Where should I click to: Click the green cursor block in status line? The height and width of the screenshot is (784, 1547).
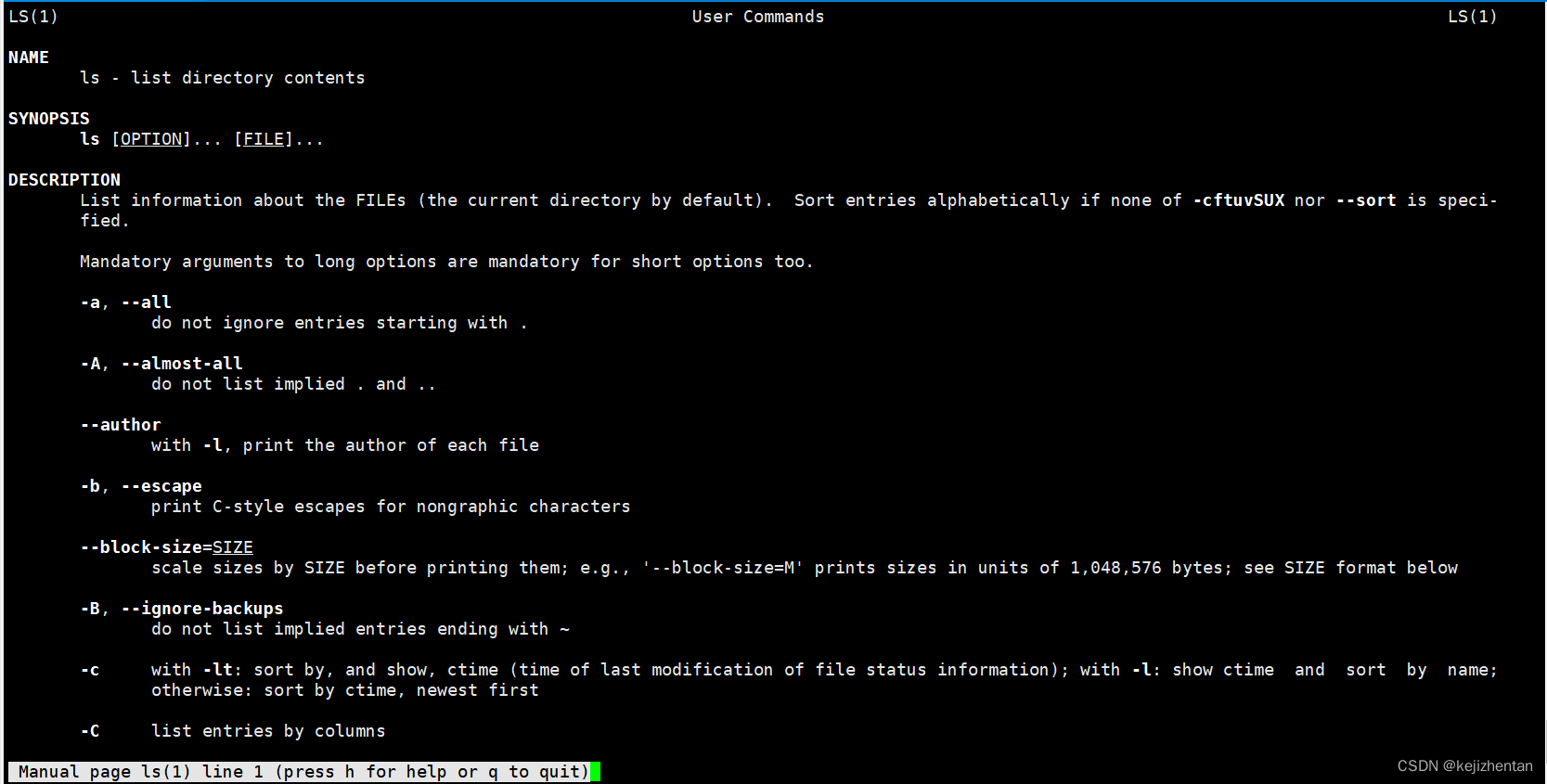pyautogui.click(x=595, y=772)
